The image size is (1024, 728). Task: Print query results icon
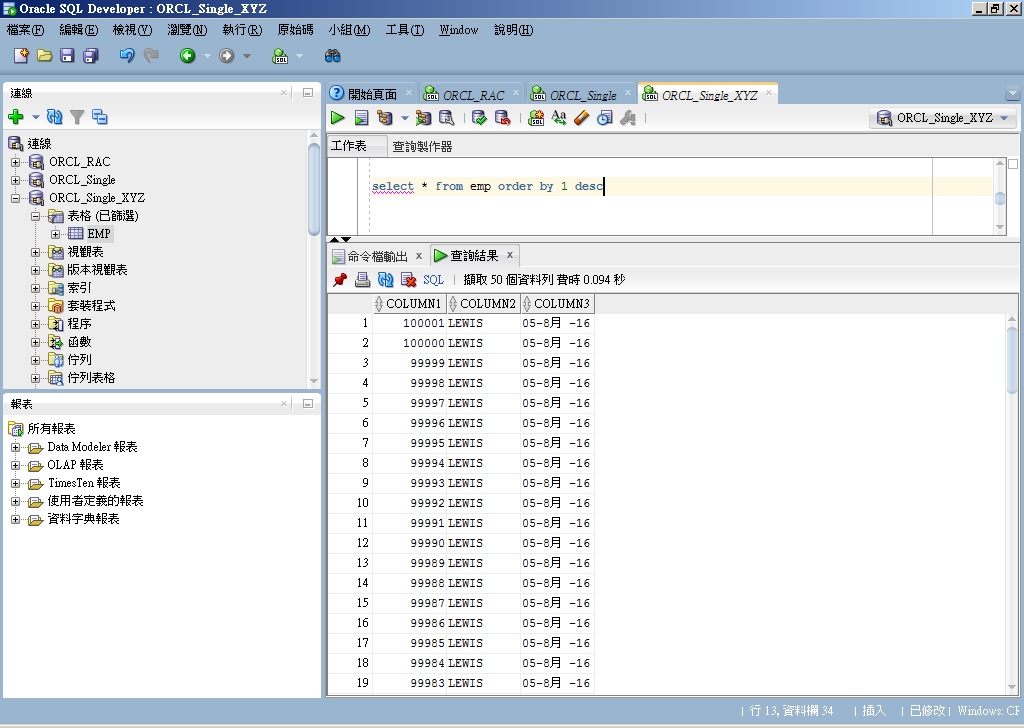pyautogui.click(x=362, y=279)
